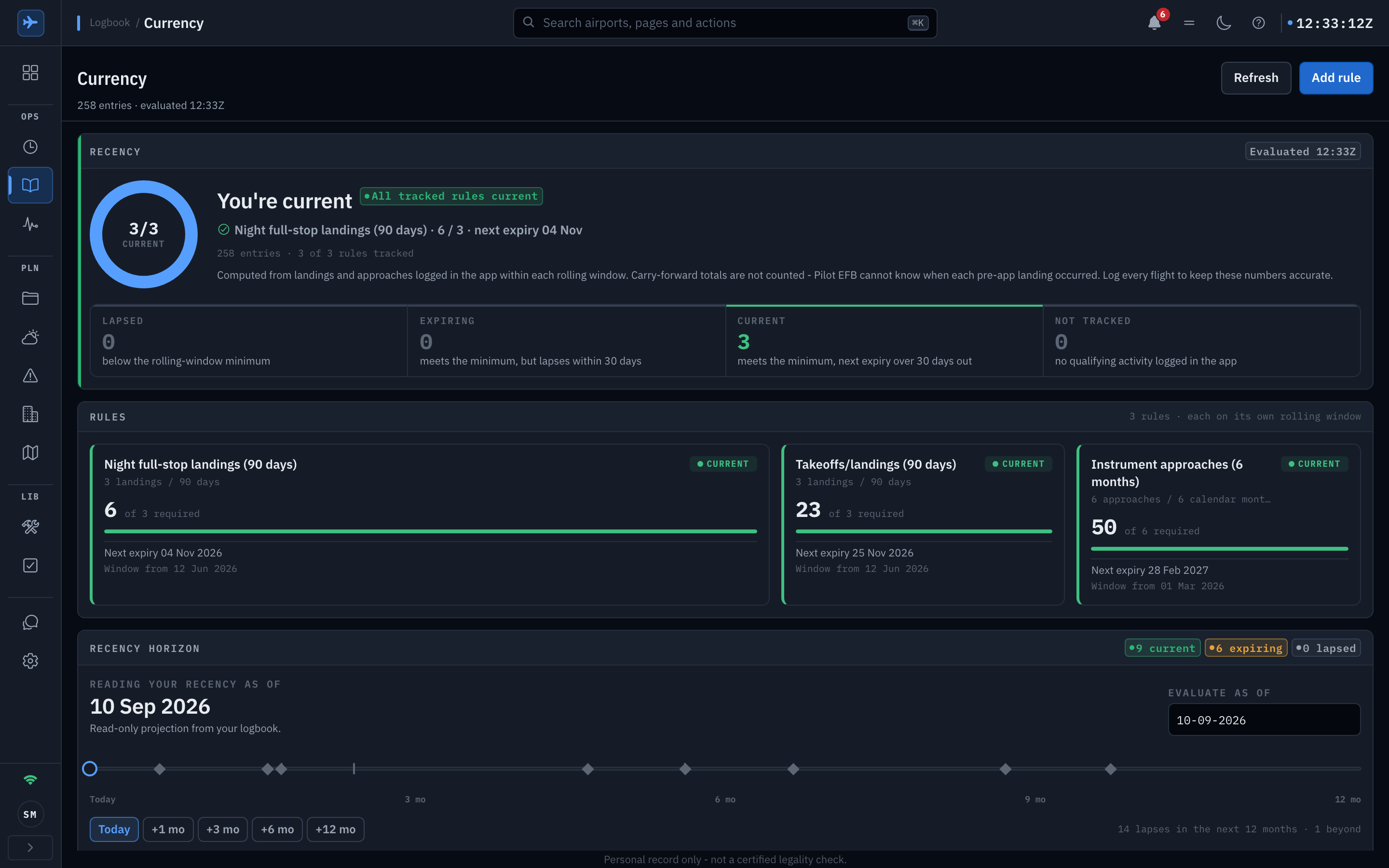
Task: Click the Lapsed summary tile
Action: pyautogui.click(x=248, y=340)
